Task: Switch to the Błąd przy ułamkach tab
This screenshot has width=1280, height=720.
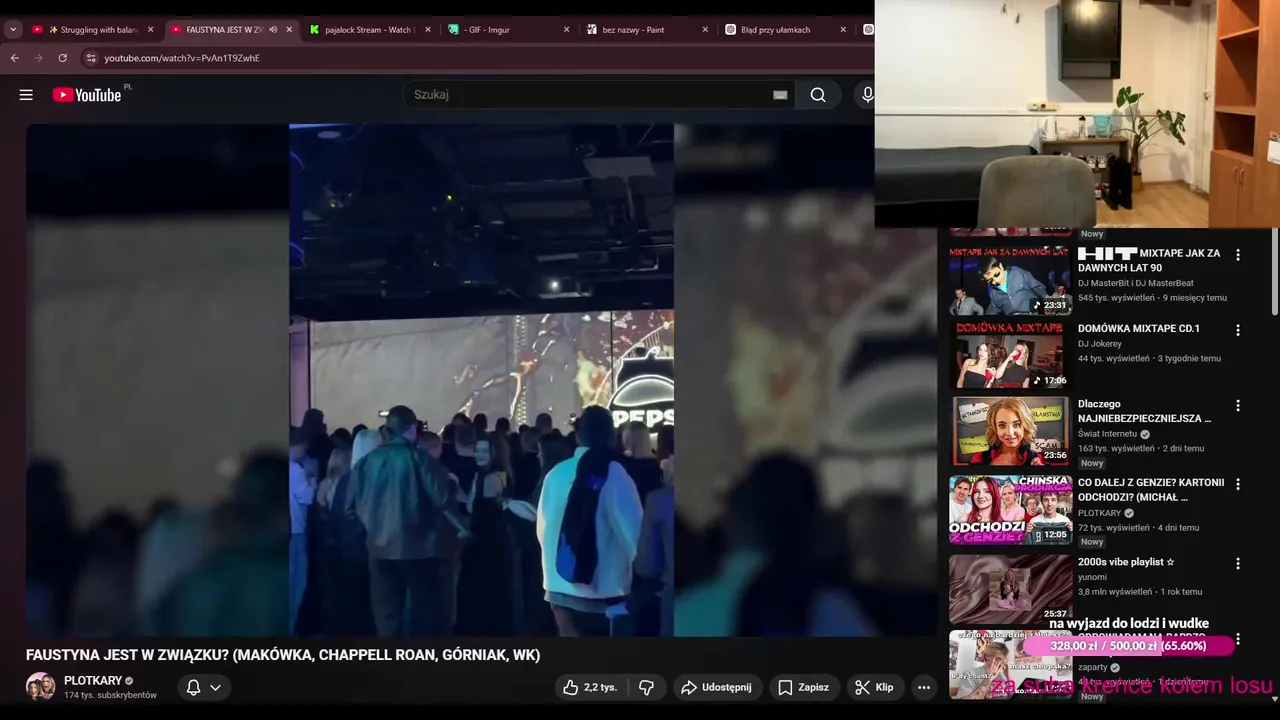Action: tap(783, 30)
